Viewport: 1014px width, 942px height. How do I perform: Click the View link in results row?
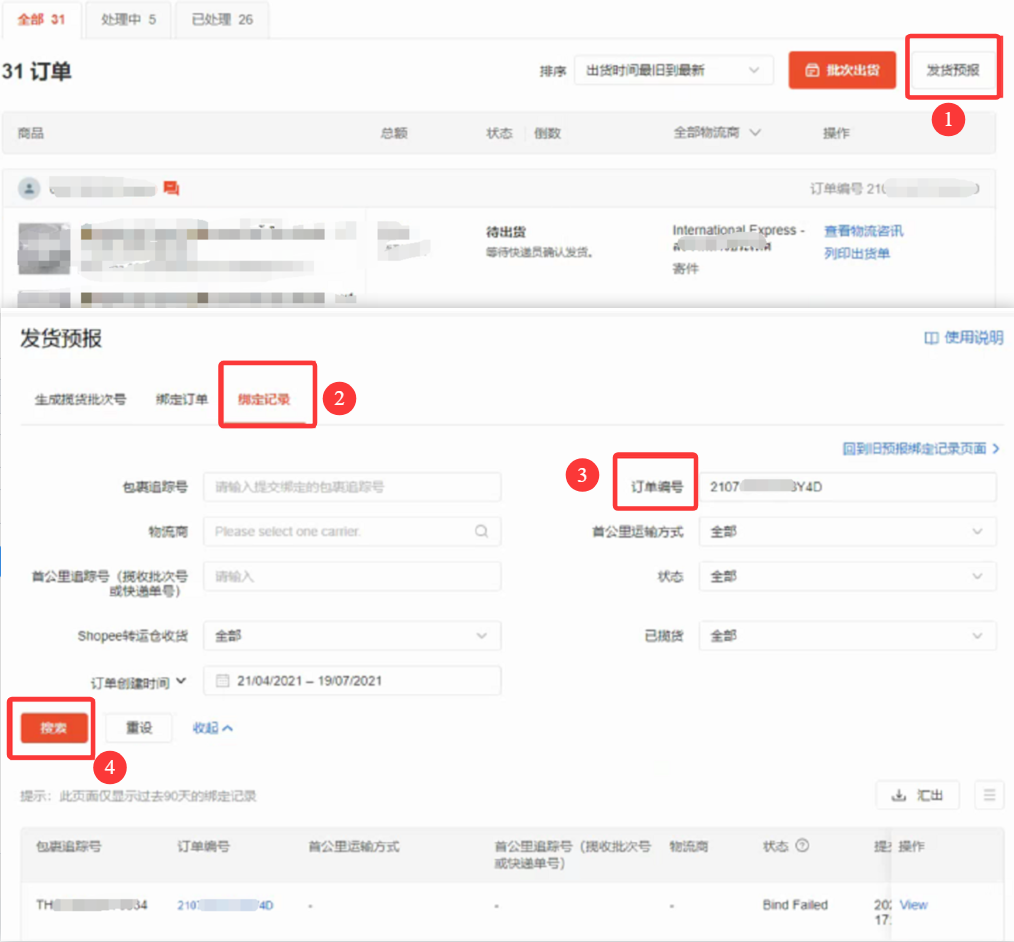(x=913, y=905)
